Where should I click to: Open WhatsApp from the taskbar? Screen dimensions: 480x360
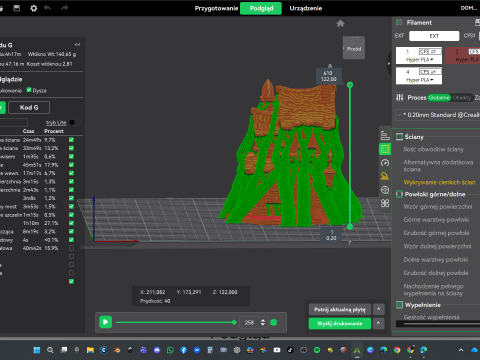tap(170, 350)
